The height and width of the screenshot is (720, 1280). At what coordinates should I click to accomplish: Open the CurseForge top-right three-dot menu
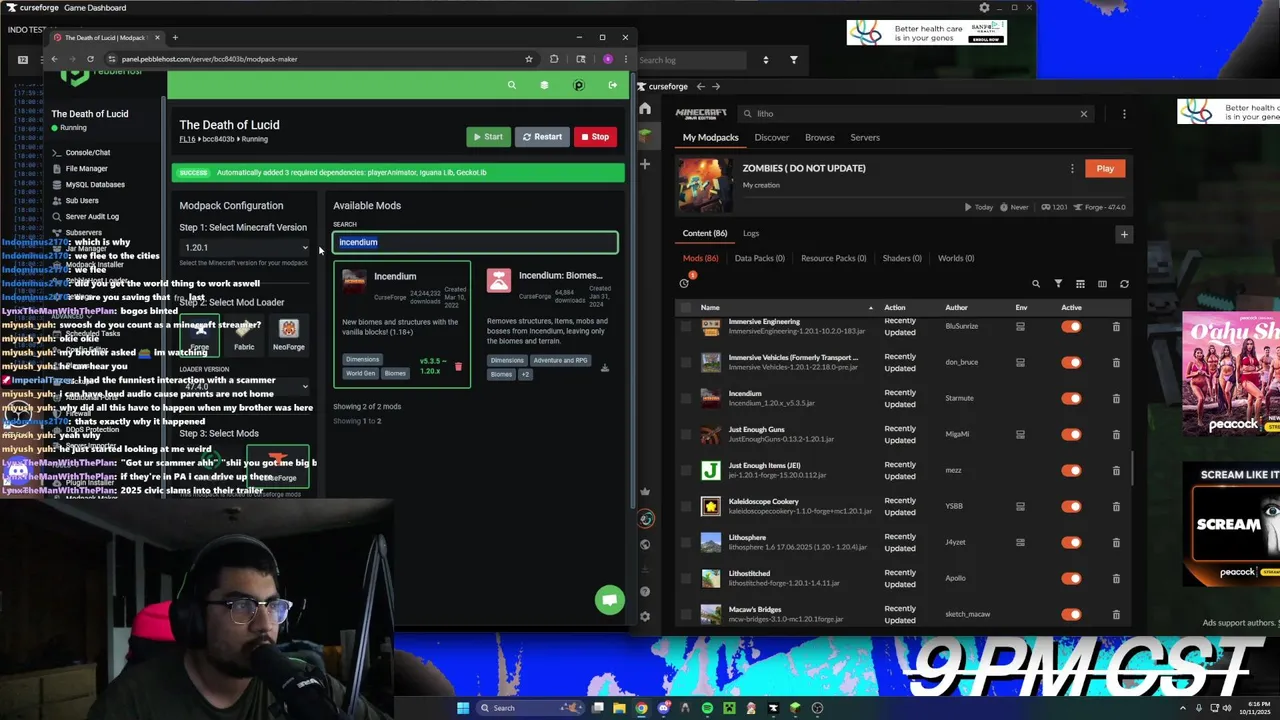coord(1124,114)
